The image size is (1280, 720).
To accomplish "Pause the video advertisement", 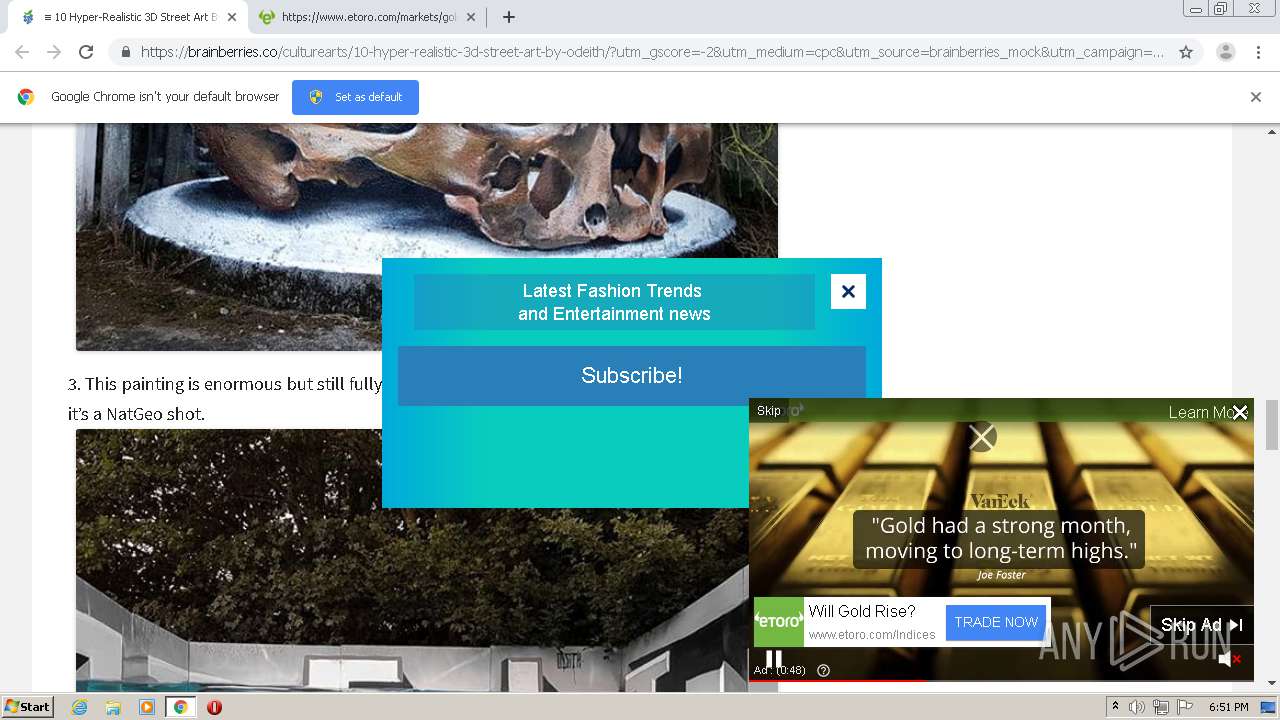I will [x=773, y=658].
